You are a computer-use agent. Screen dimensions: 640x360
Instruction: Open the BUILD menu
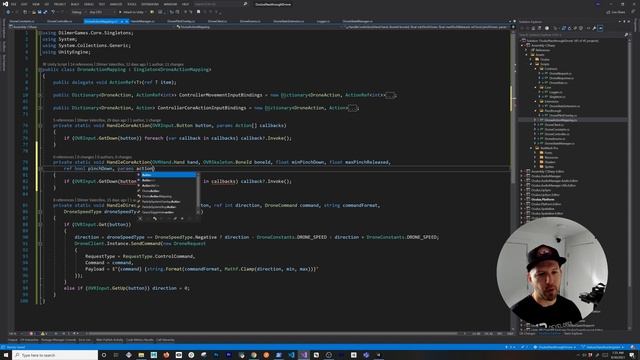click(x=75, y=4)
